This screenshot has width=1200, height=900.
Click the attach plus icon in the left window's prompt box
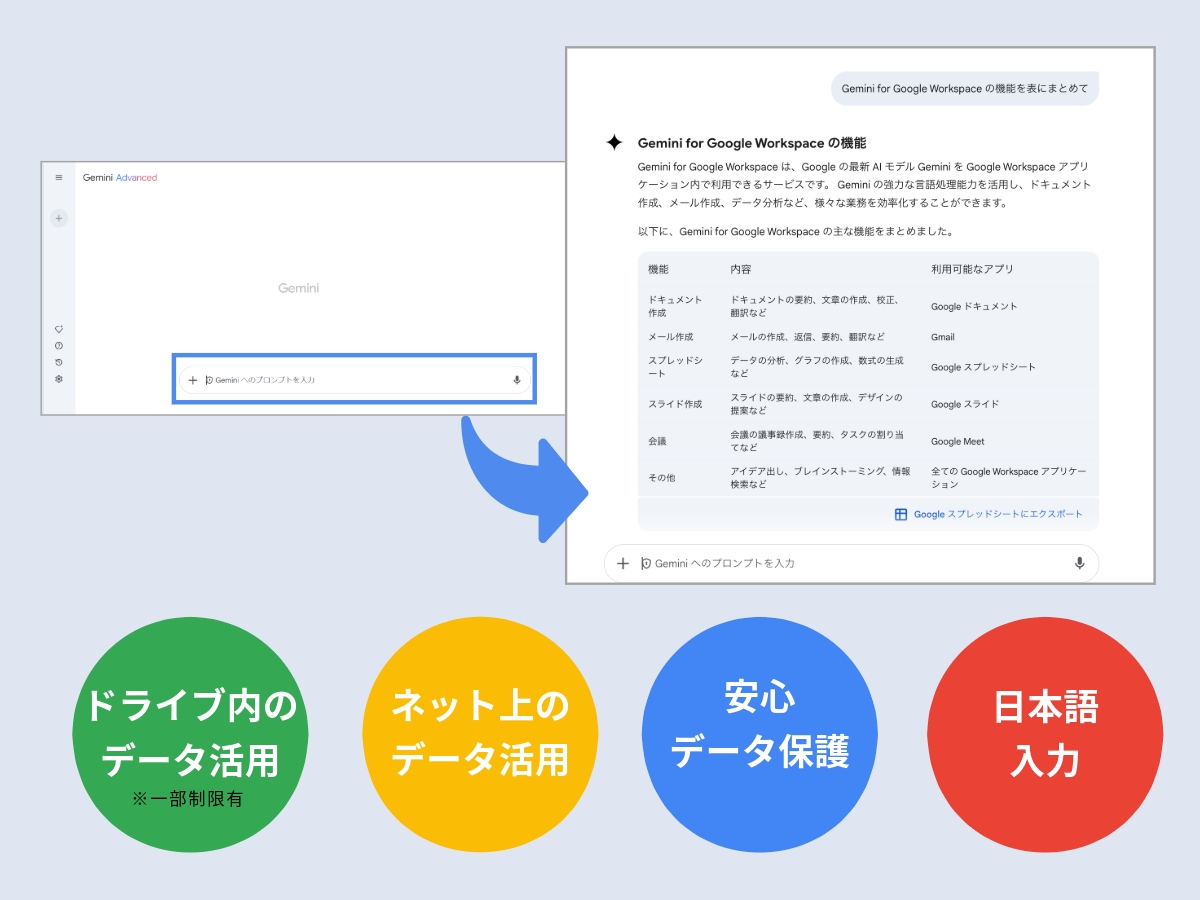[x=193, y=380]
